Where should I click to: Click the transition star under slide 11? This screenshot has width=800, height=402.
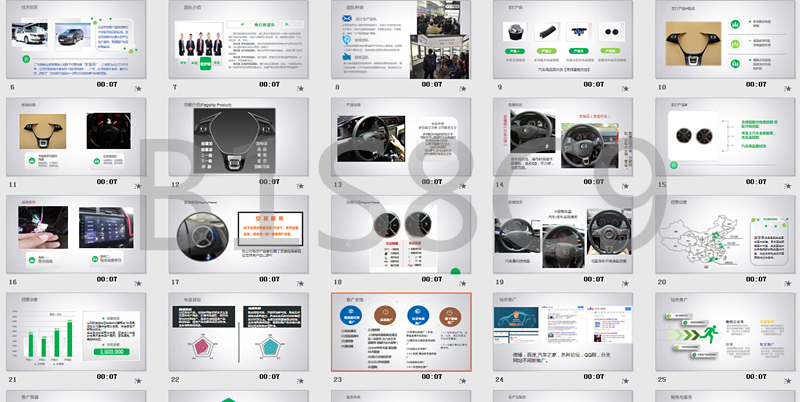[138, 186]
